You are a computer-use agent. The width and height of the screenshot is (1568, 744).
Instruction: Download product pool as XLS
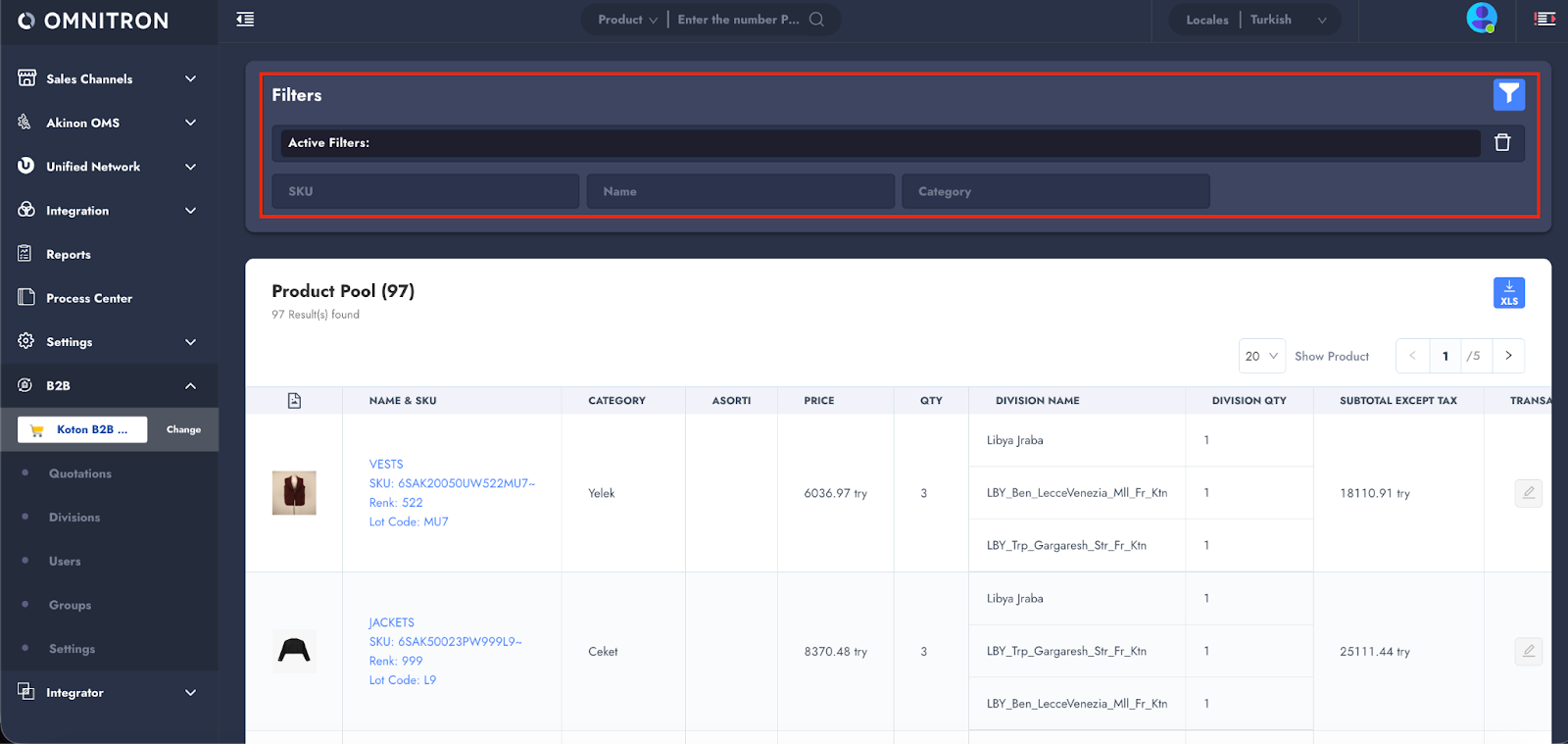tap(1508, 293)
